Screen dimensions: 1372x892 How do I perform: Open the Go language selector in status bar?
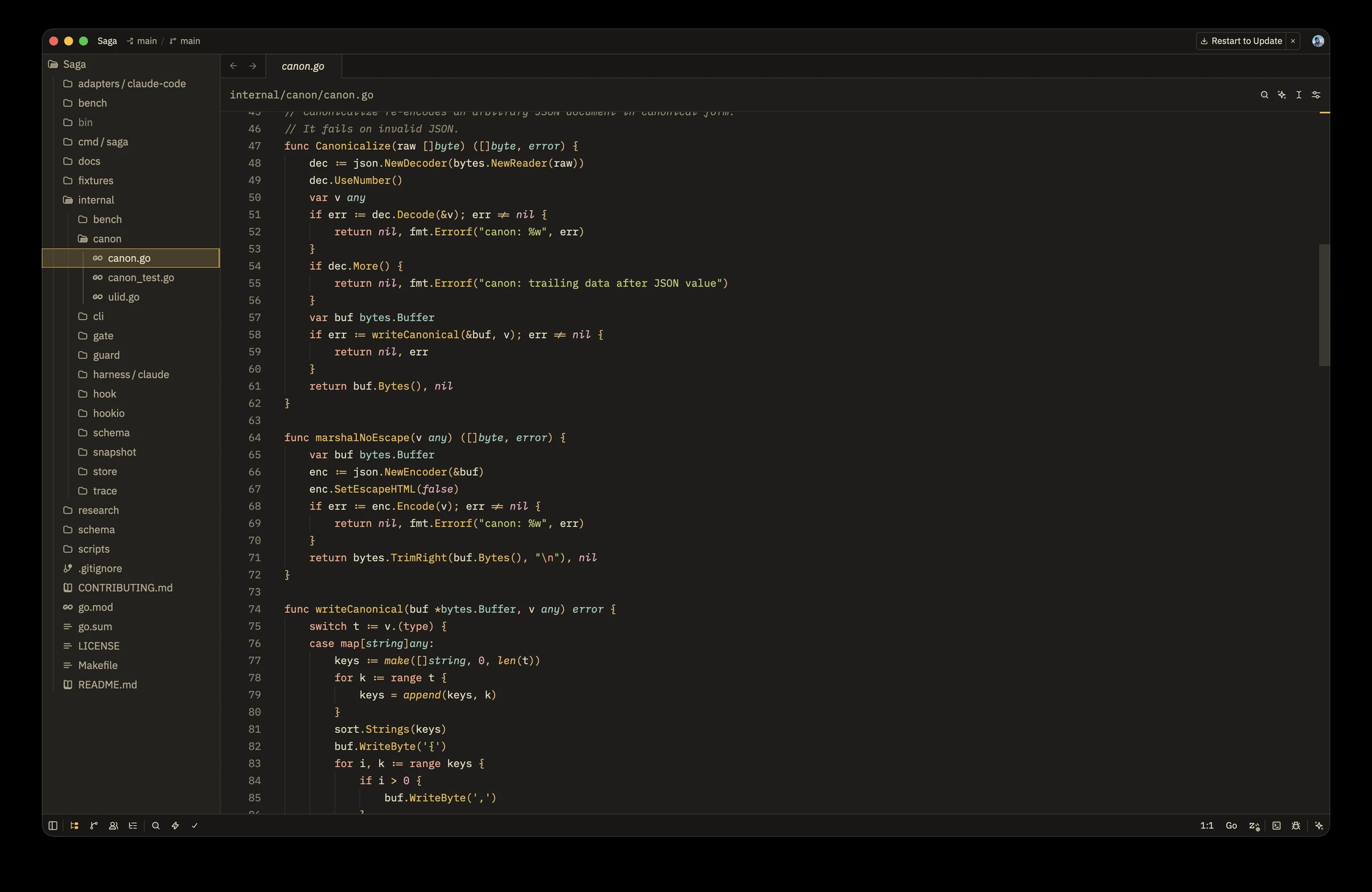1231,825
